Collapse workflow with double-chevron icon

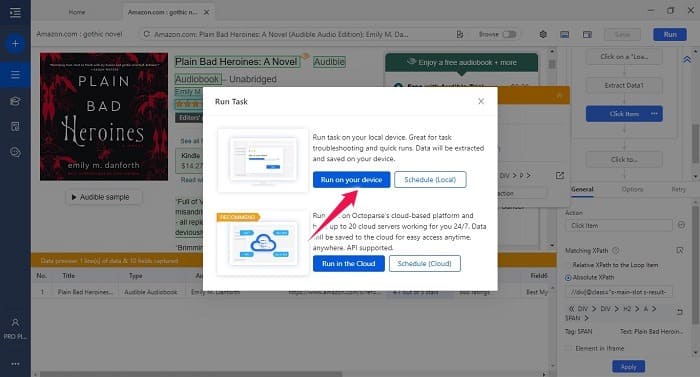pos(687,59)
